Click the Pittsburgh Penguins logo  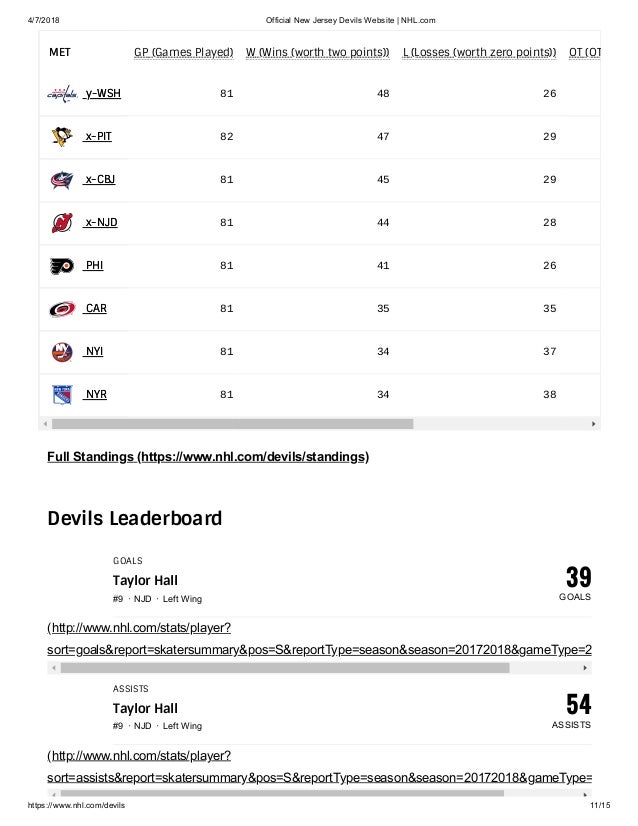click(x=62, y=136)
